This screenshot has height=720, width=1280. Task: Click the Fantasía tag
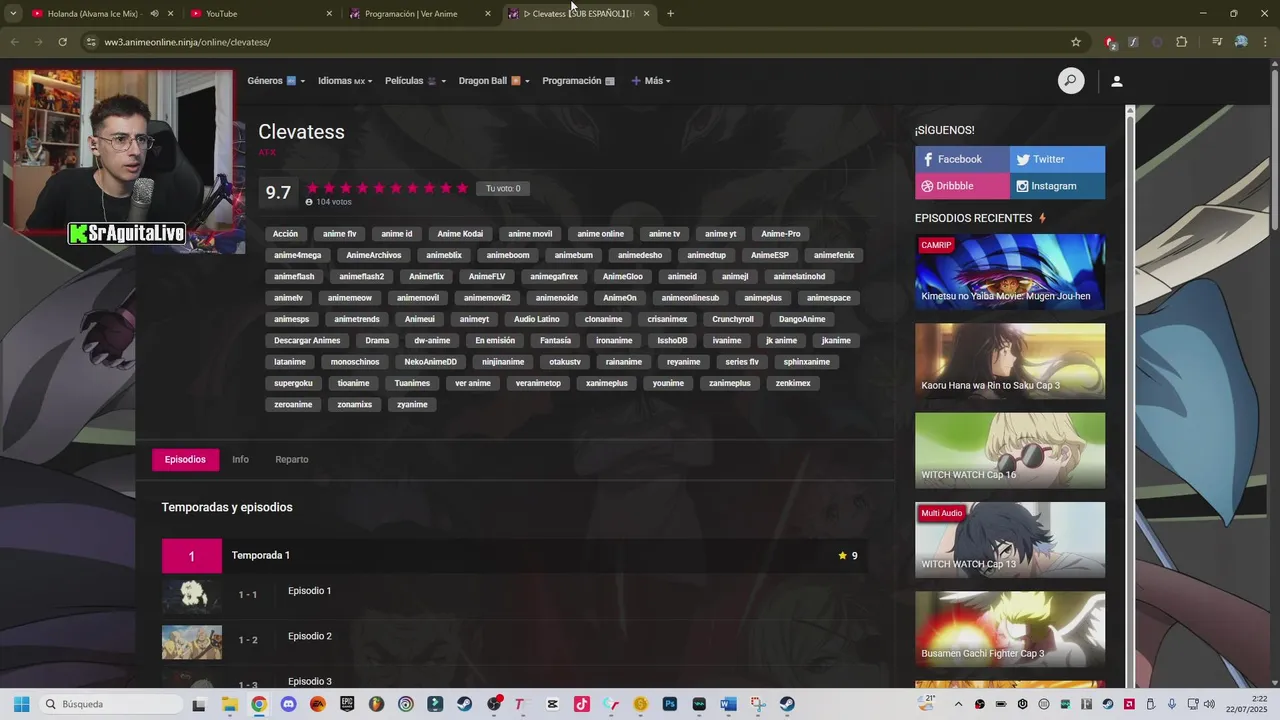click(x=555, y=341)
